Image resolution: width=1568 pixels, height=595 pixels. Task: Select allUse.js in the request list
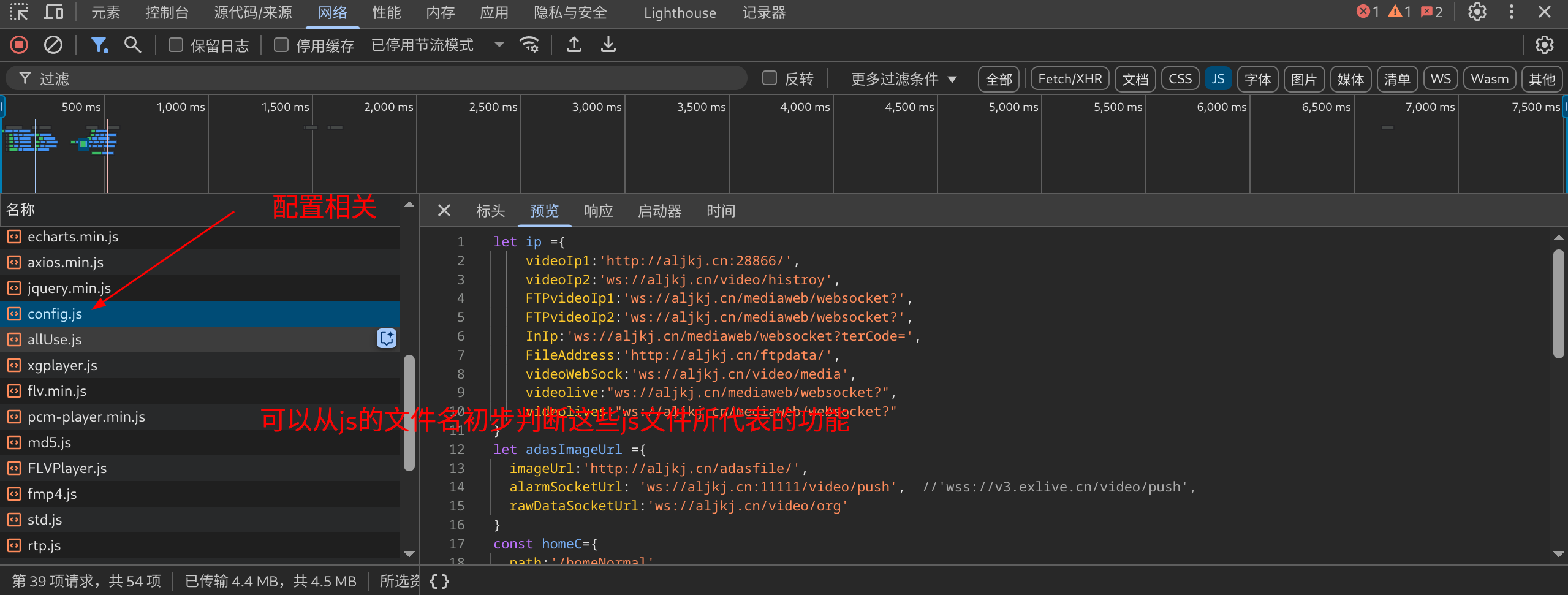pyautogui.click(x=55, y=339)
